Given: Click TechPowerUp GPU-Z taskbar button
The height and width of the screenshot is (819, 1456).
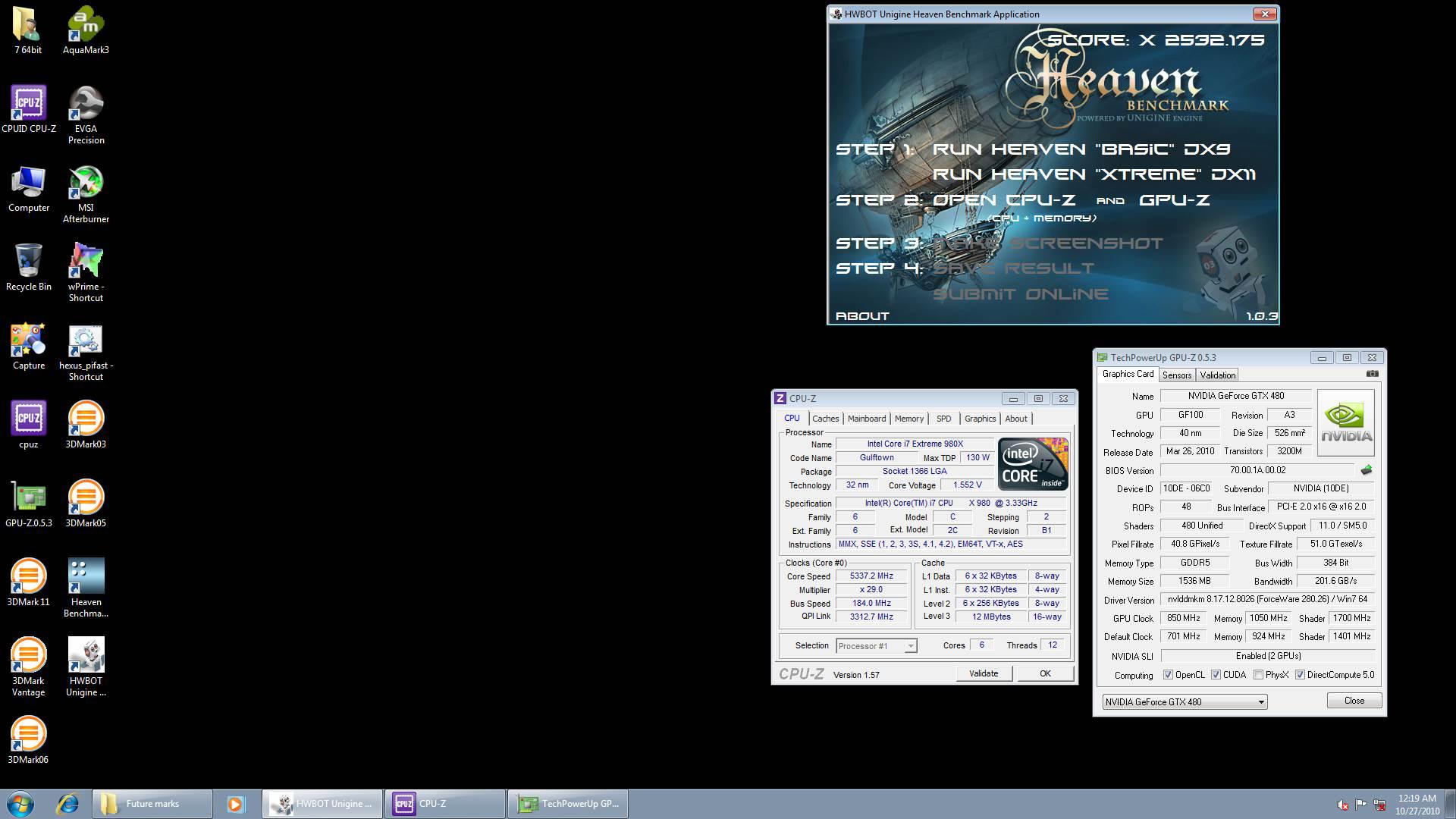Looking at the screenshot, I should [x=568, y=804].
